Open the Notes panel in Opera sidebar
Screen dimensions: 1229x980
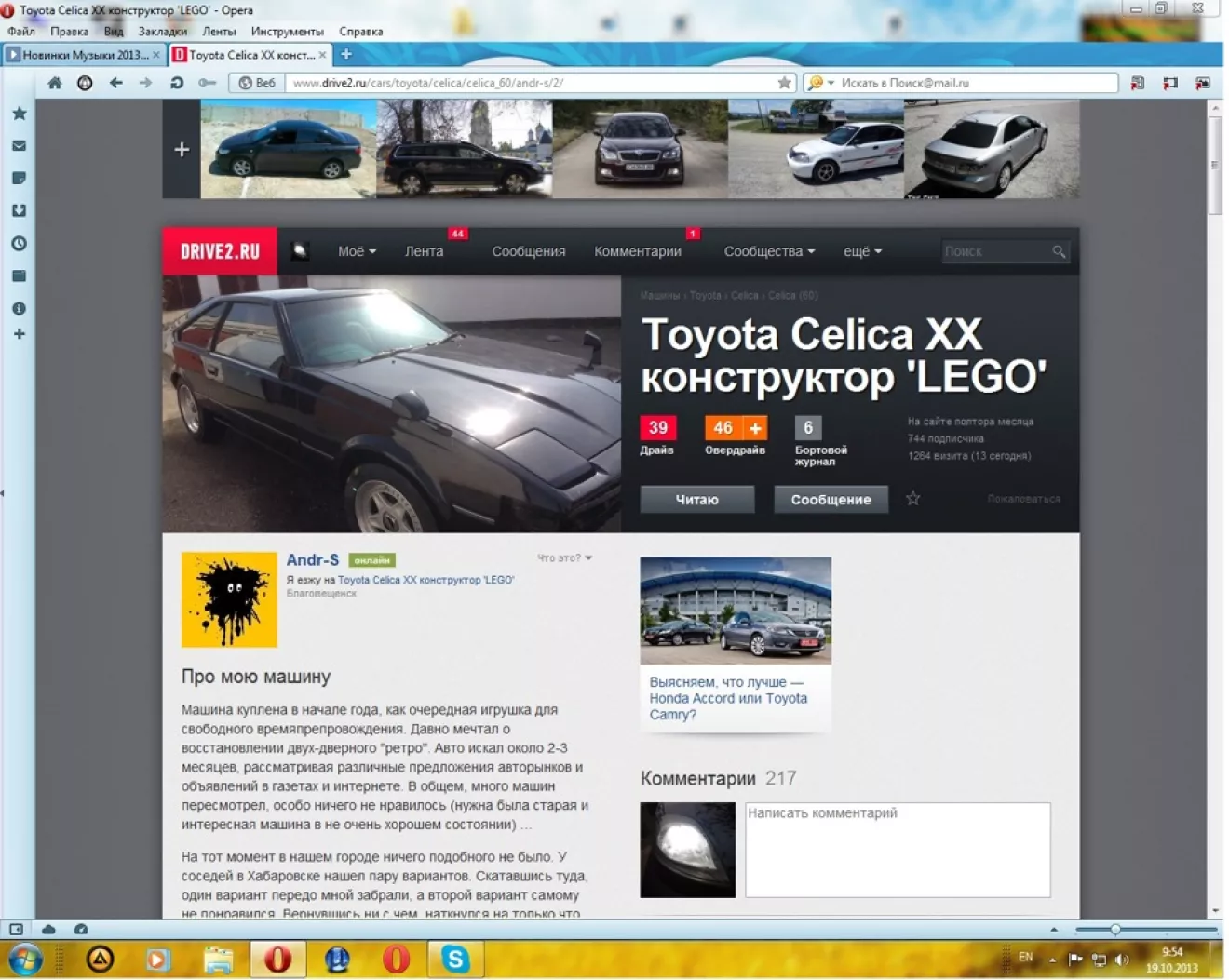click(x=19, y=178)
